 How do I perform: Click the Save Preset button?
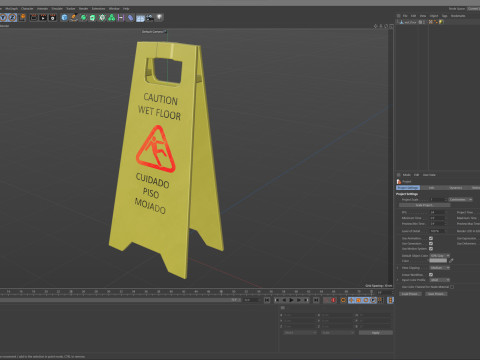pyautogui.click(x=436, y=294)
